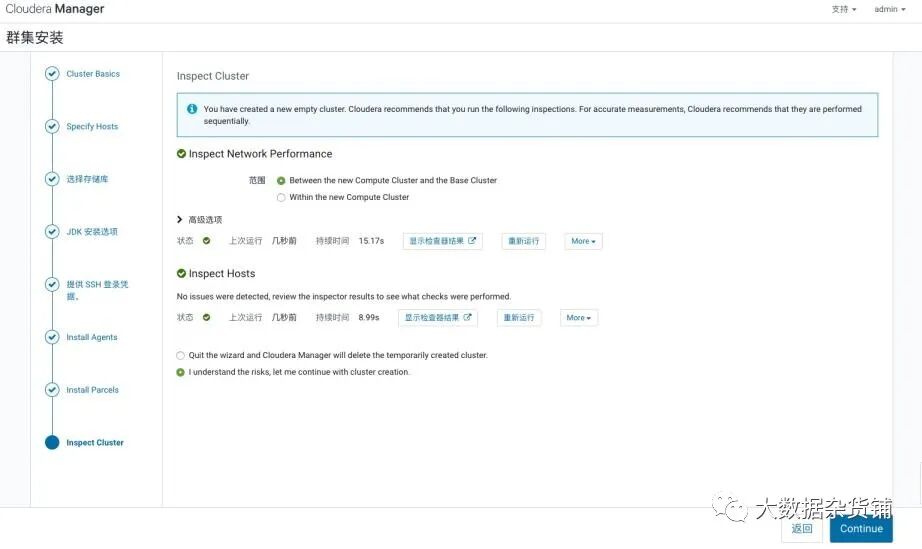
Task: Click the Inspect Cluster step label
Action: tap(95, 443)
